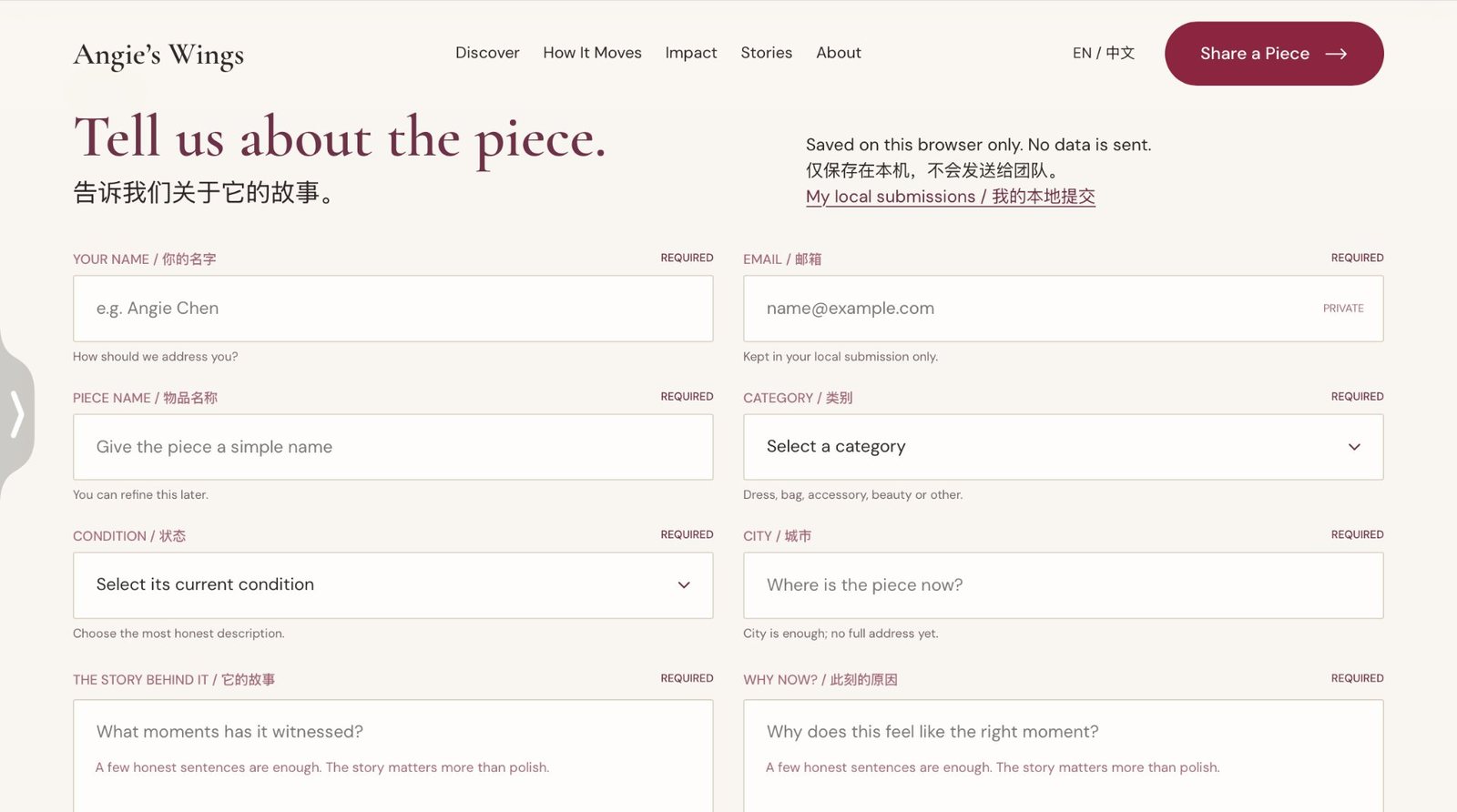
Task: Expand the side panel arrow handle
Action: point(16,414)
